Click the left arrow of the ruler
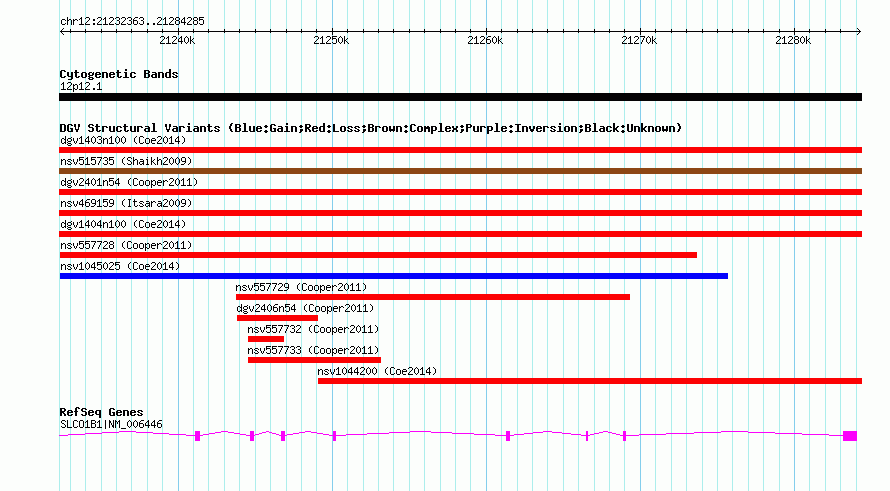This screenshot has height=491, width=890. [62, 31]
